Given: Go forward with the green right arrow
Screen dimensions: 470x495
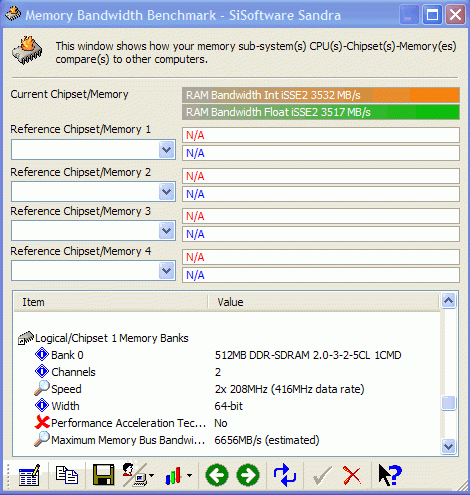Looking at the screenshot, I should (x=248, y=475).
